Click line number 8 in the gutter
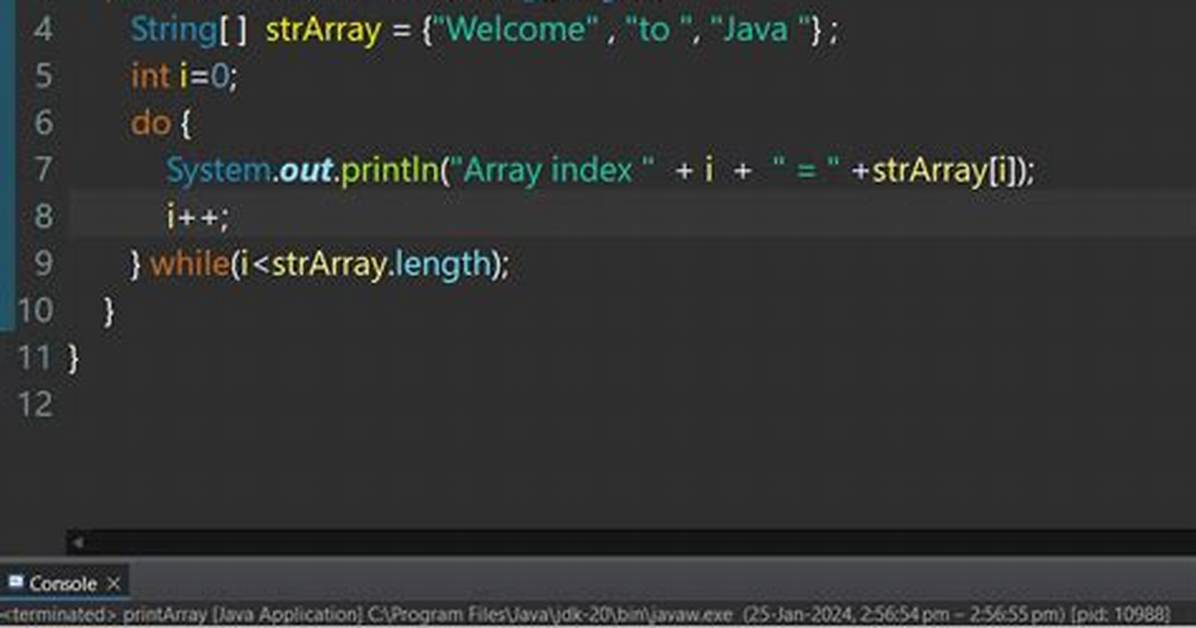Image resolution: width=1196 pixels, height=628 pixels. (x=43, y=217)
